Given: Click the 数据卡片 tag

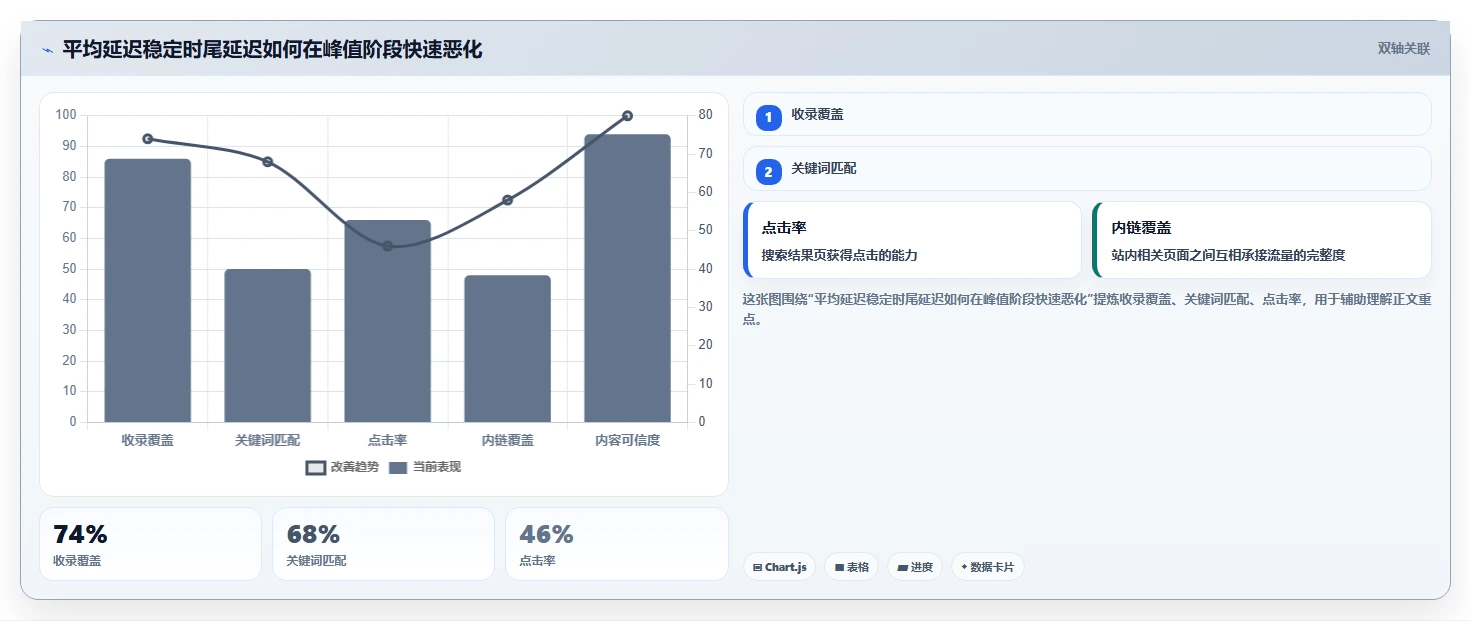Looking at the screenshot, I should click(x=987, y=567).
